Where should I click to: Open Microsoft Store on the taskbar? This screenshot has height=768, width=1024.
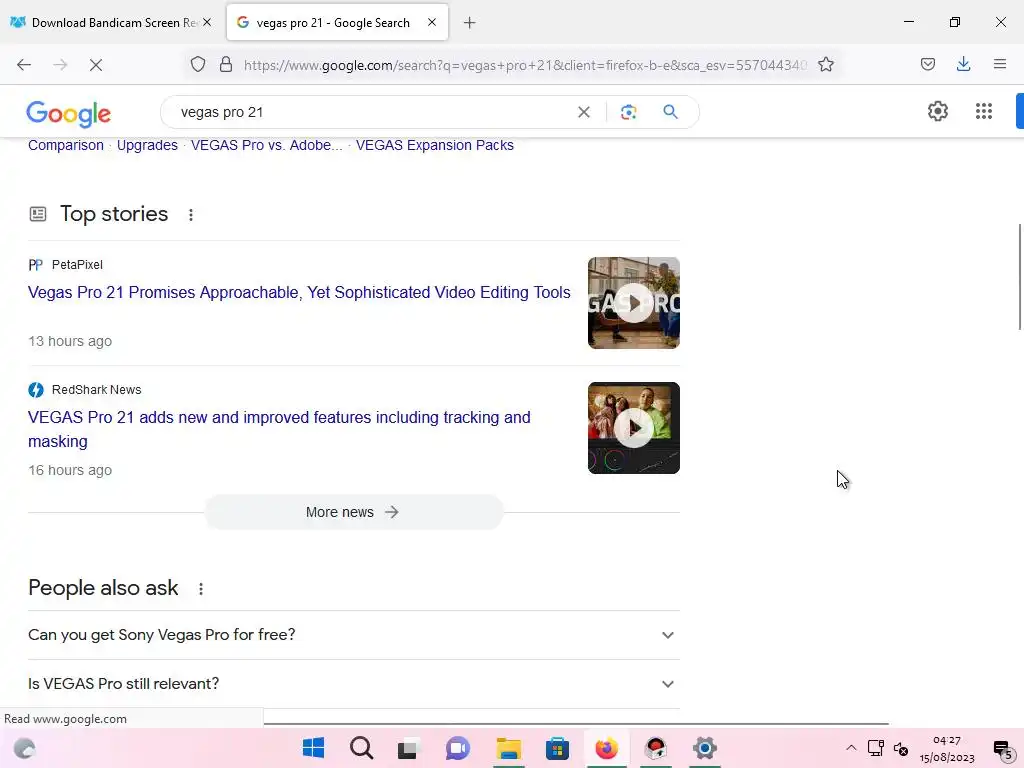click(x=557, y=748)
